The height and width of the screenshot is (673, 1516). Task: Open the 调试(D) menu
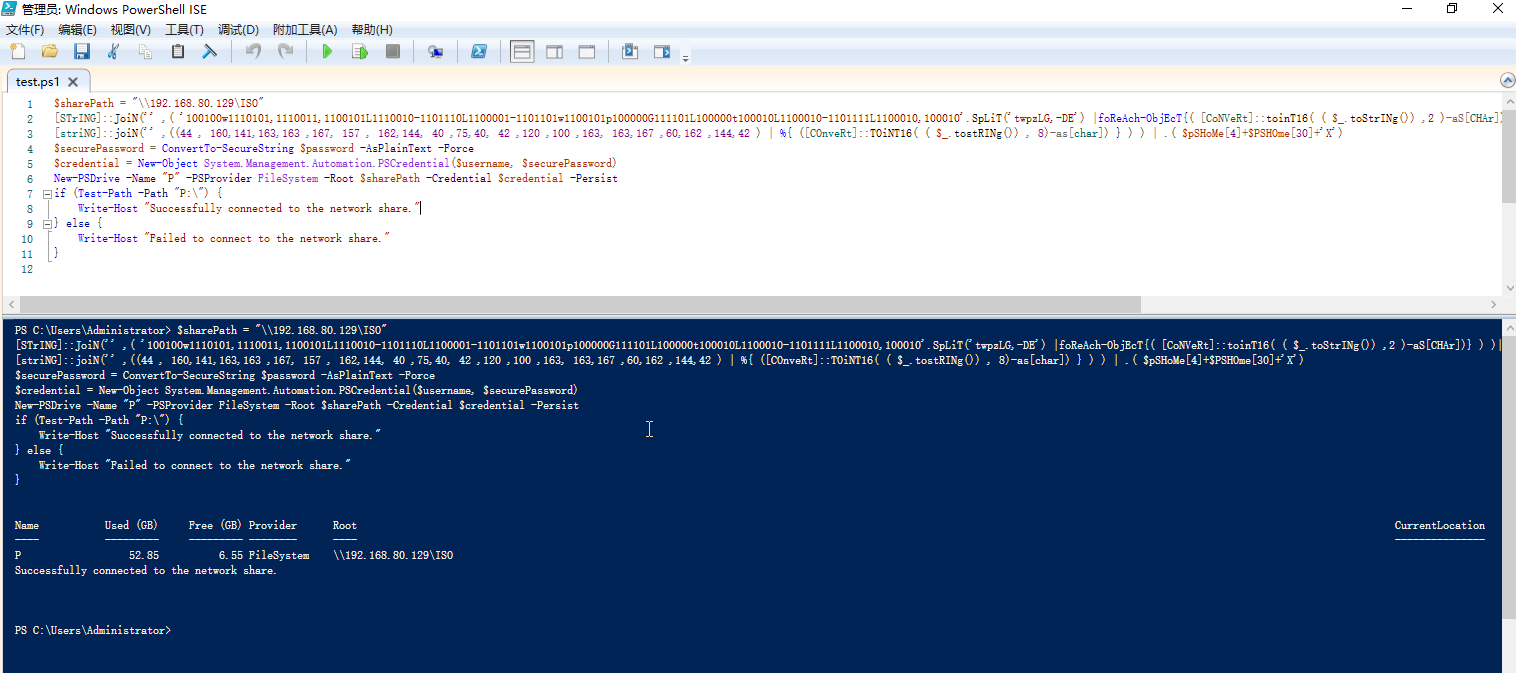coord(238,30)
